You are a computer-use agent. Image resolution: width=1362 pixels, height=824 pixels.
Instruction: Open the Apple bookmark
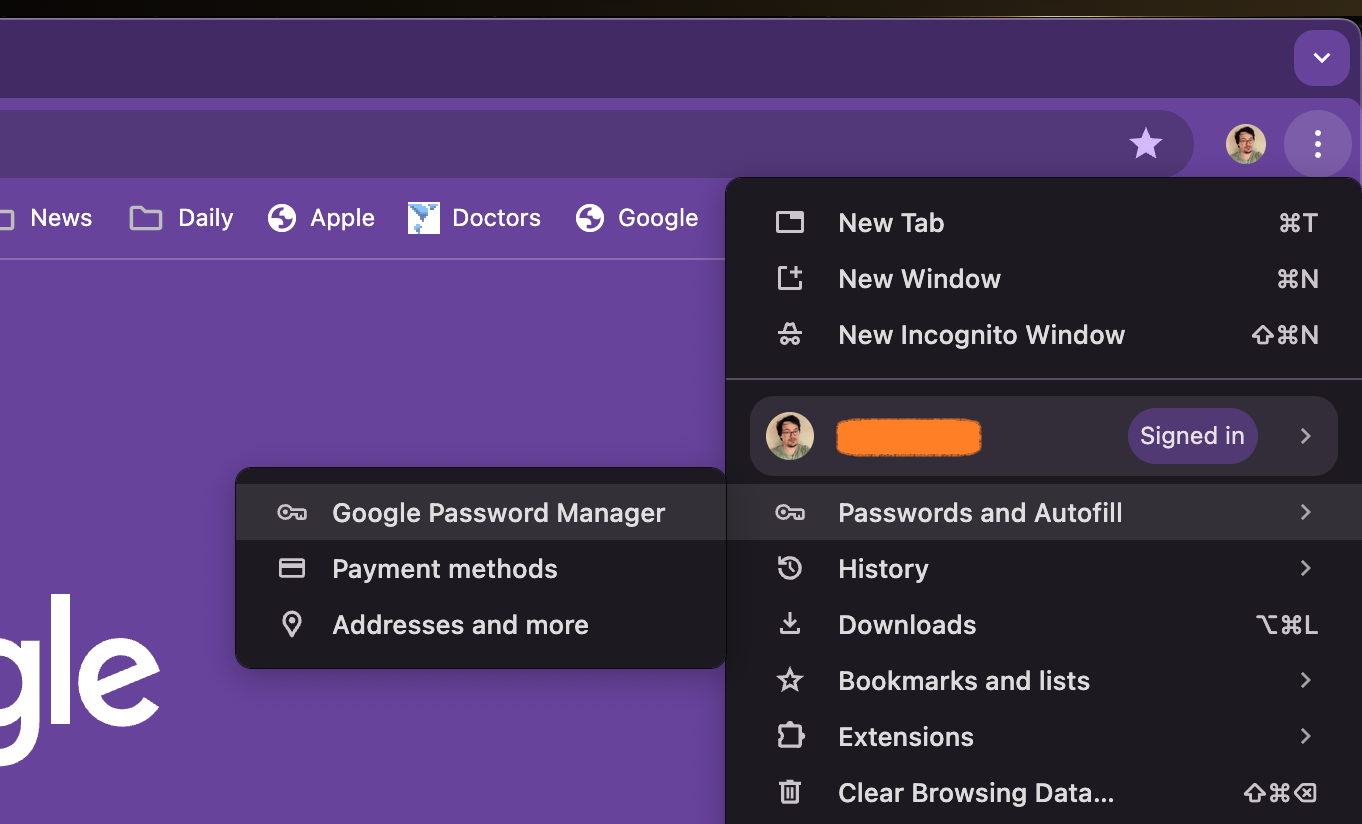pyautogui.click(x=321, y=218)
